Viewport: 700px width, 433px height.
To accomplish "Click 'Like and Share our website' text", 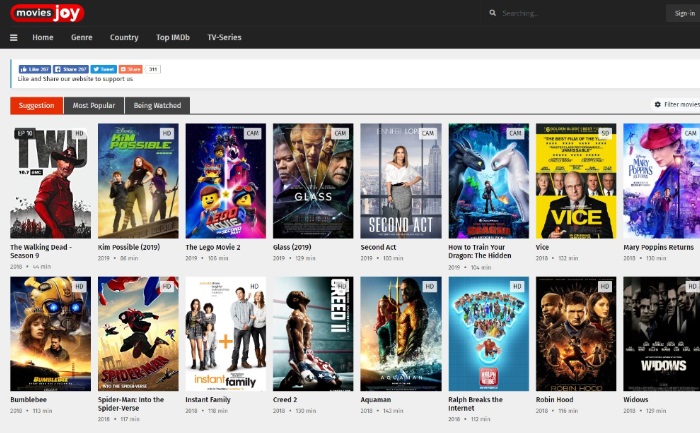I will tap(75, 79).
